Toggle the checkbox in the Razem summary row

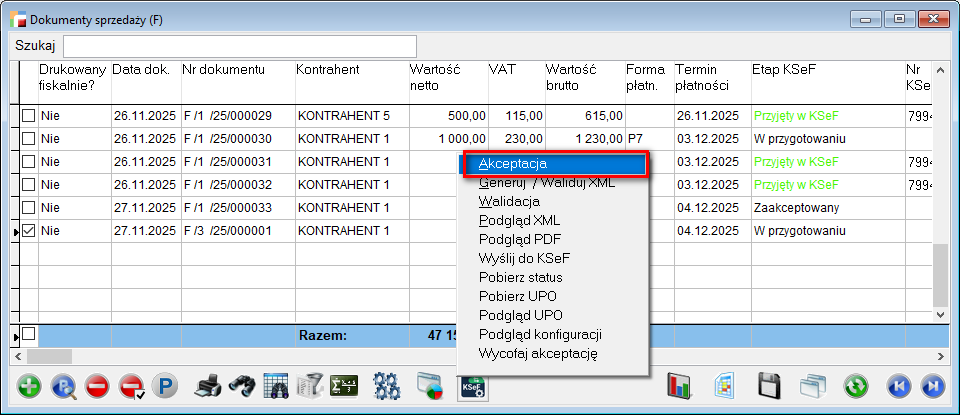click(29, 334)
